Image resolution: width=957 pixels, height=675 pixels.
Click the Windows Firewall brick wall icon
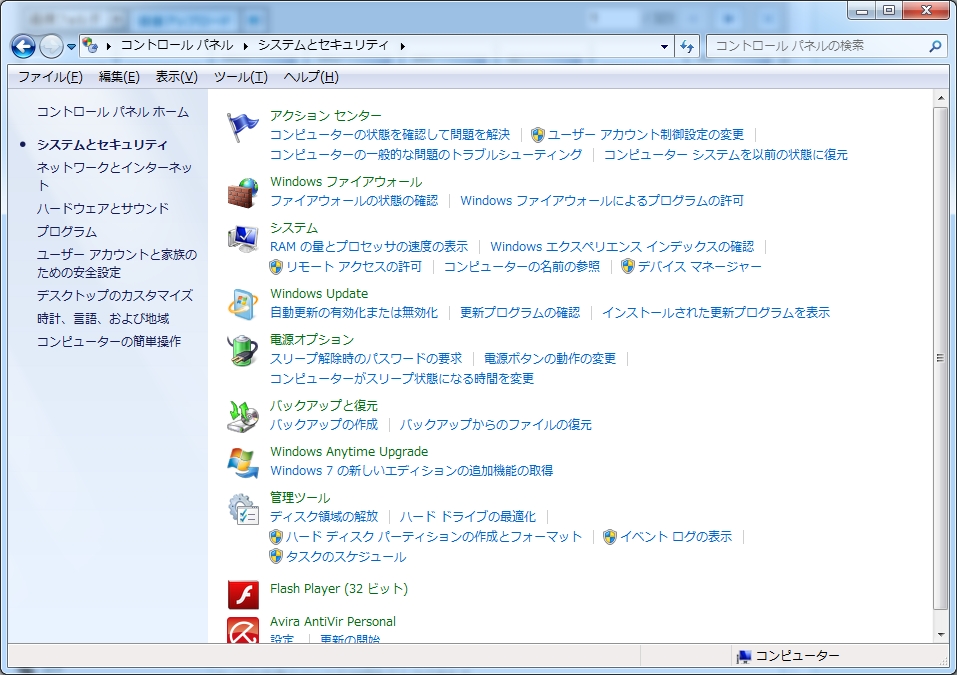pos(243,193)
